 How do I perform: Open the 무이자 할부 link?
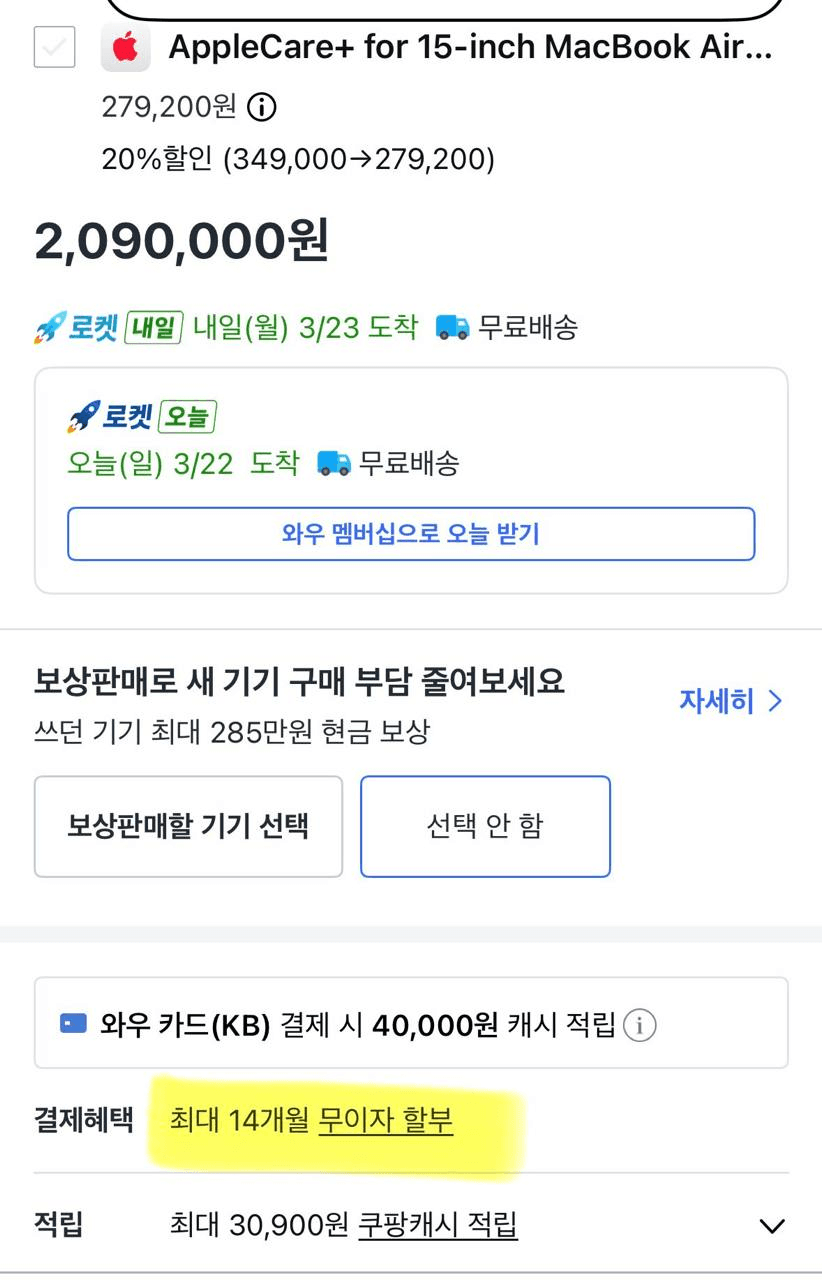385,1120
